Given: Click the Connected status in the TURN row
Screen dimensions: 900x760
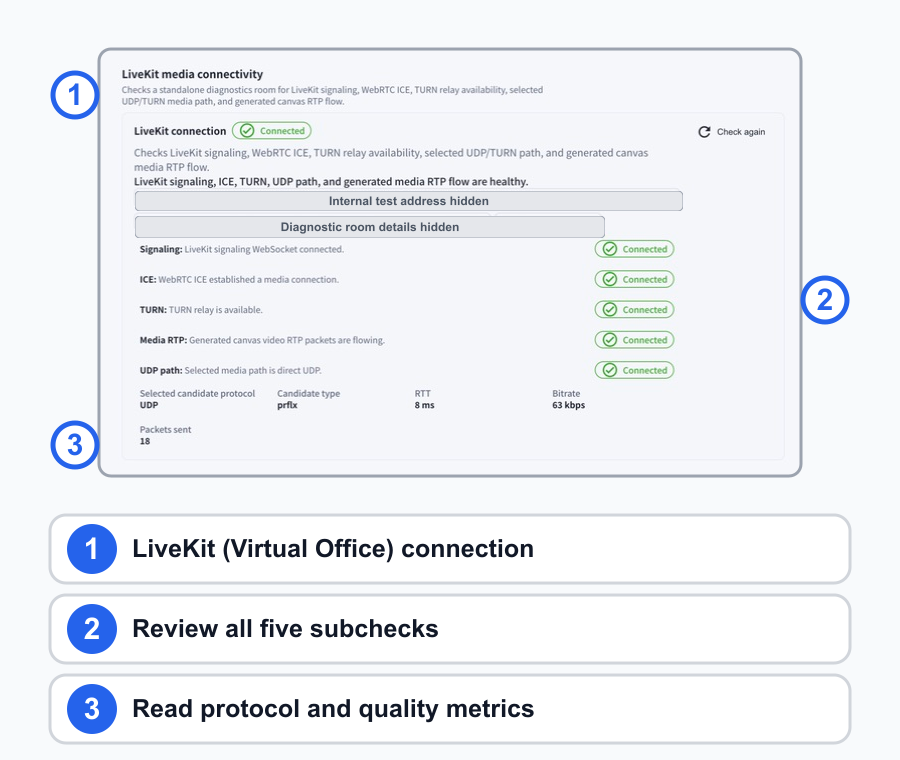Looking at the screenshot, I should [634, 310].
